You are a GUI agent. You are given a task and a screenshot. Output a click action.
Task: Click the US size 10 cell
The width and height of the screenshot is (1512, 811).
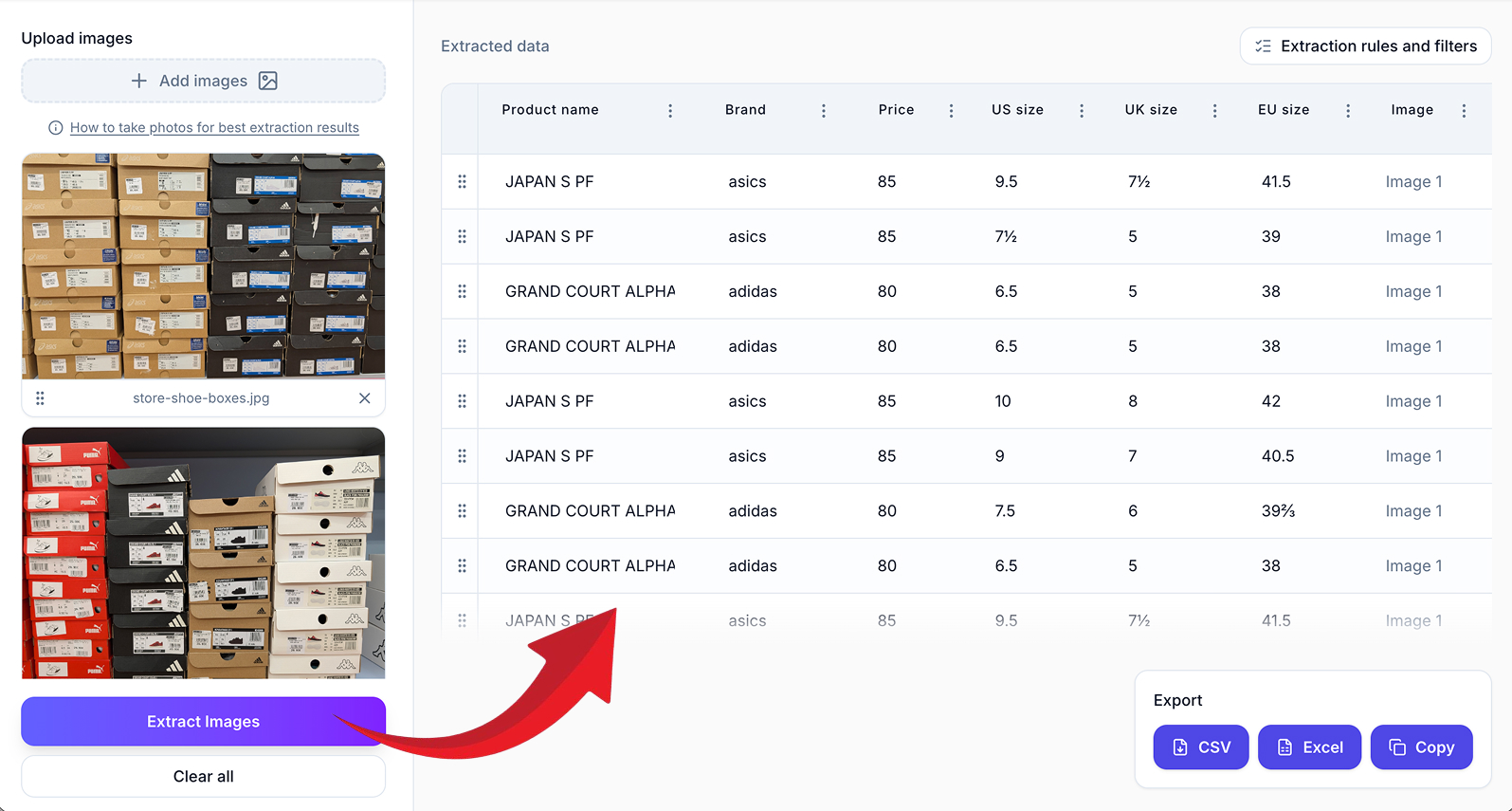click(x=1003, y=401)
